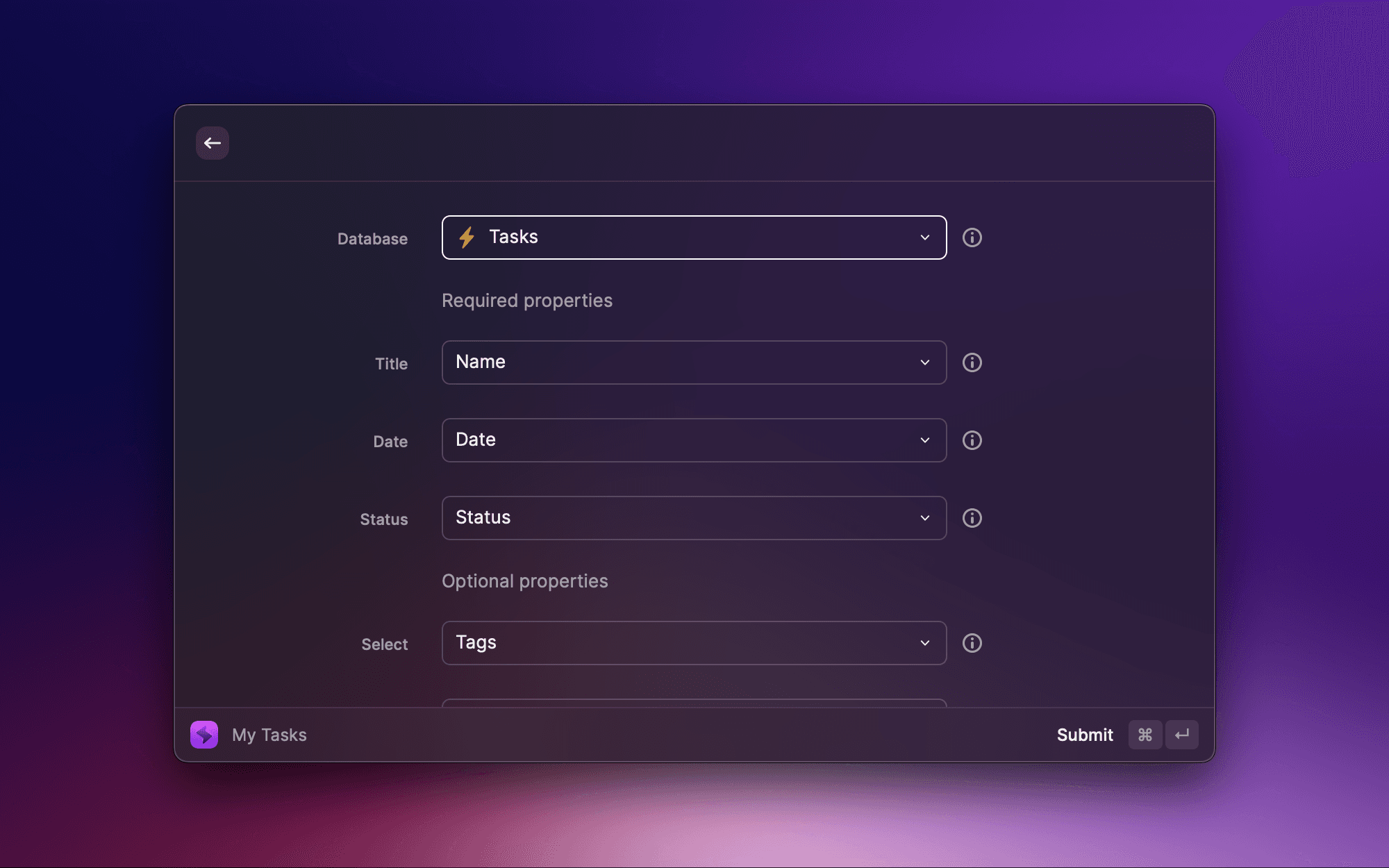This screenshot has width=1389, height=868.
Task: Click the Optional properties heading
Action: pos(525,581)
